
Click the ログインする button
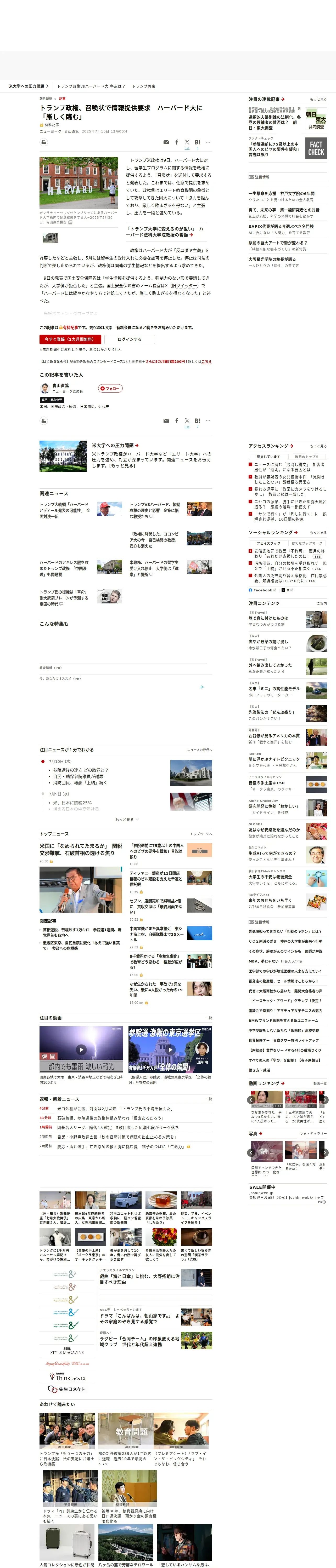coord(129,340)
